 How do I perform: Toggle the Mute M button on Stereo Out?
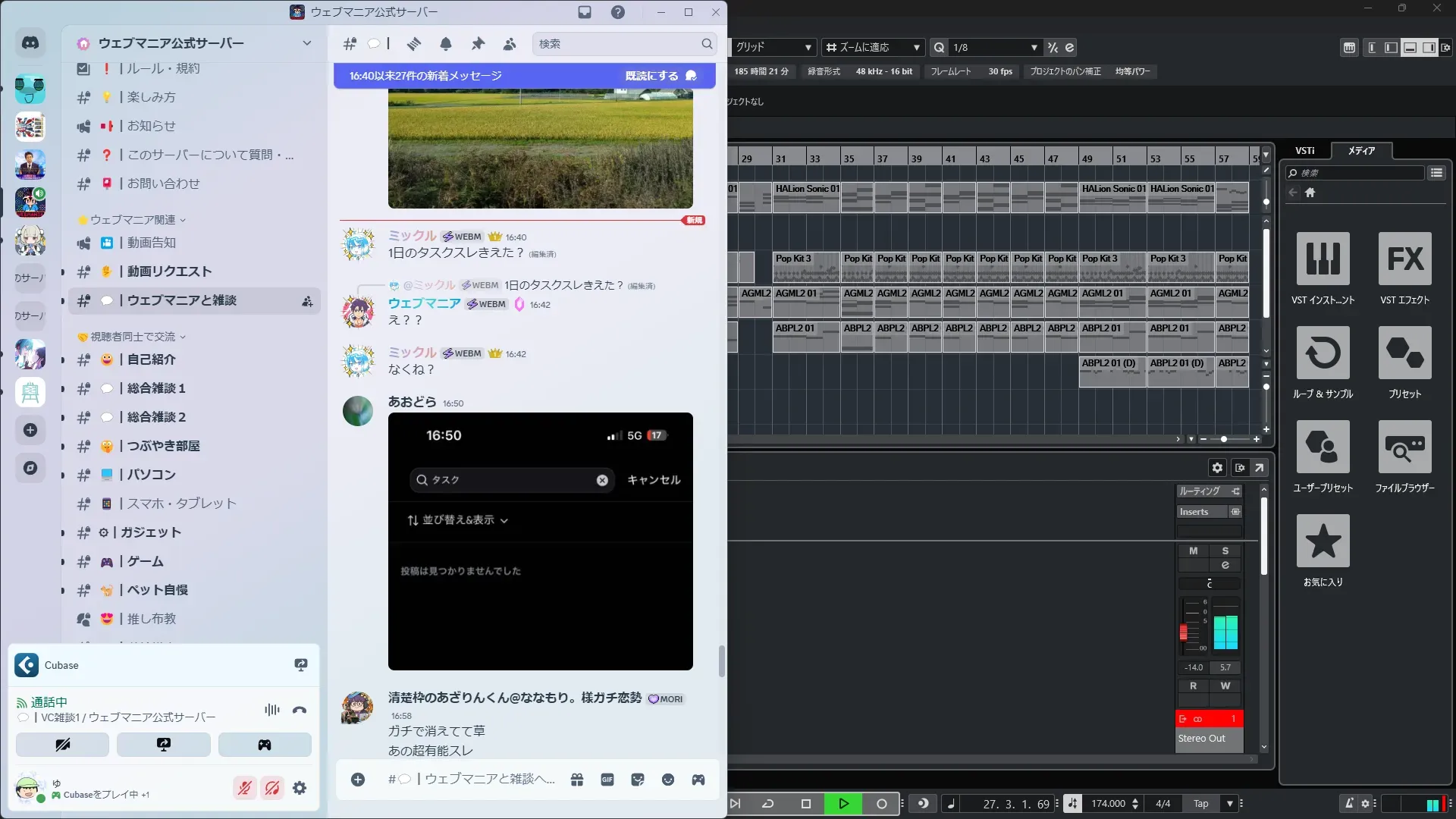1193,551
